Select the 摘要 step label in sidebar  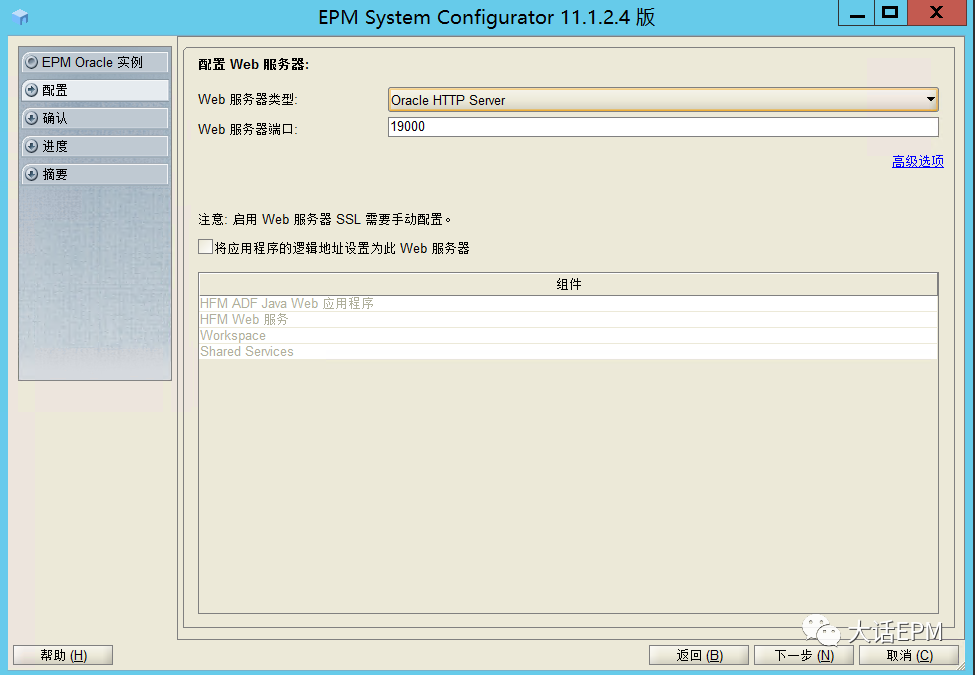(55, 174)
